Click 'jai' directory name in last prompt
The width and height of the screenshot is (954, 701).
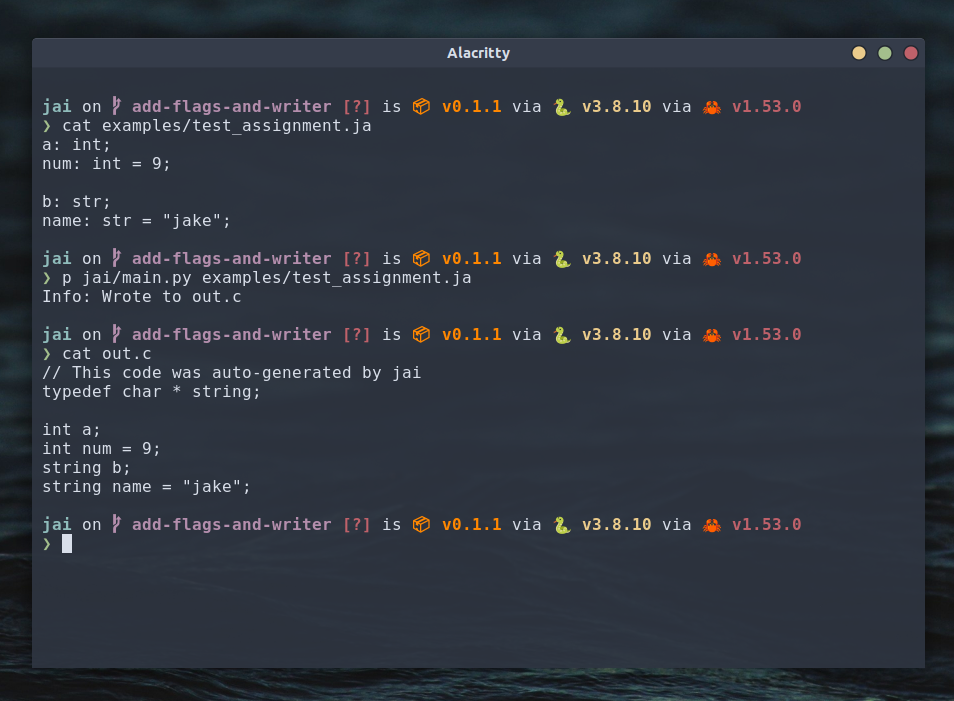click(x=57, y=525)
